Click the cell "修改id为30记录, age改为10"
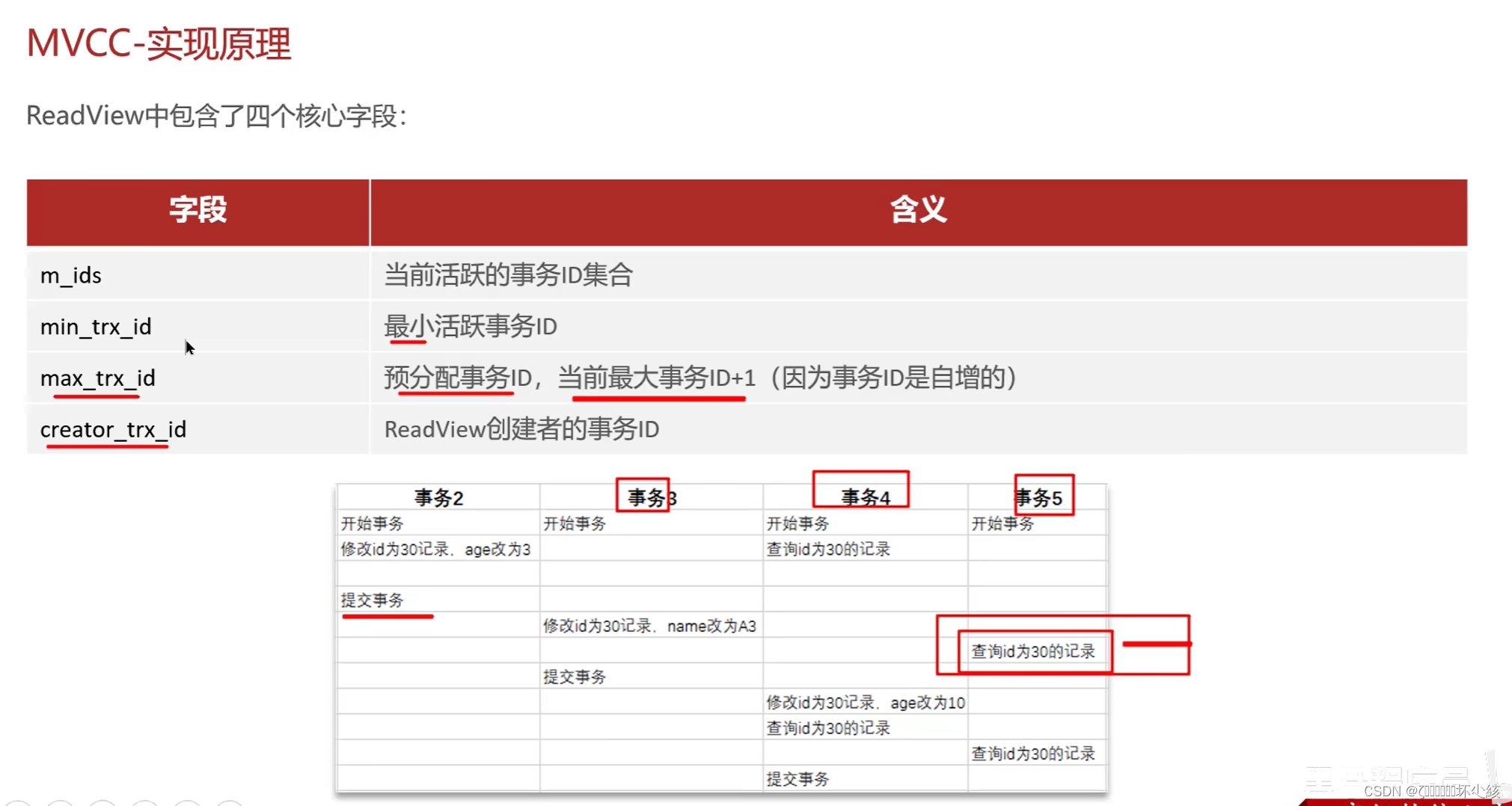 (x=866, y=703)
